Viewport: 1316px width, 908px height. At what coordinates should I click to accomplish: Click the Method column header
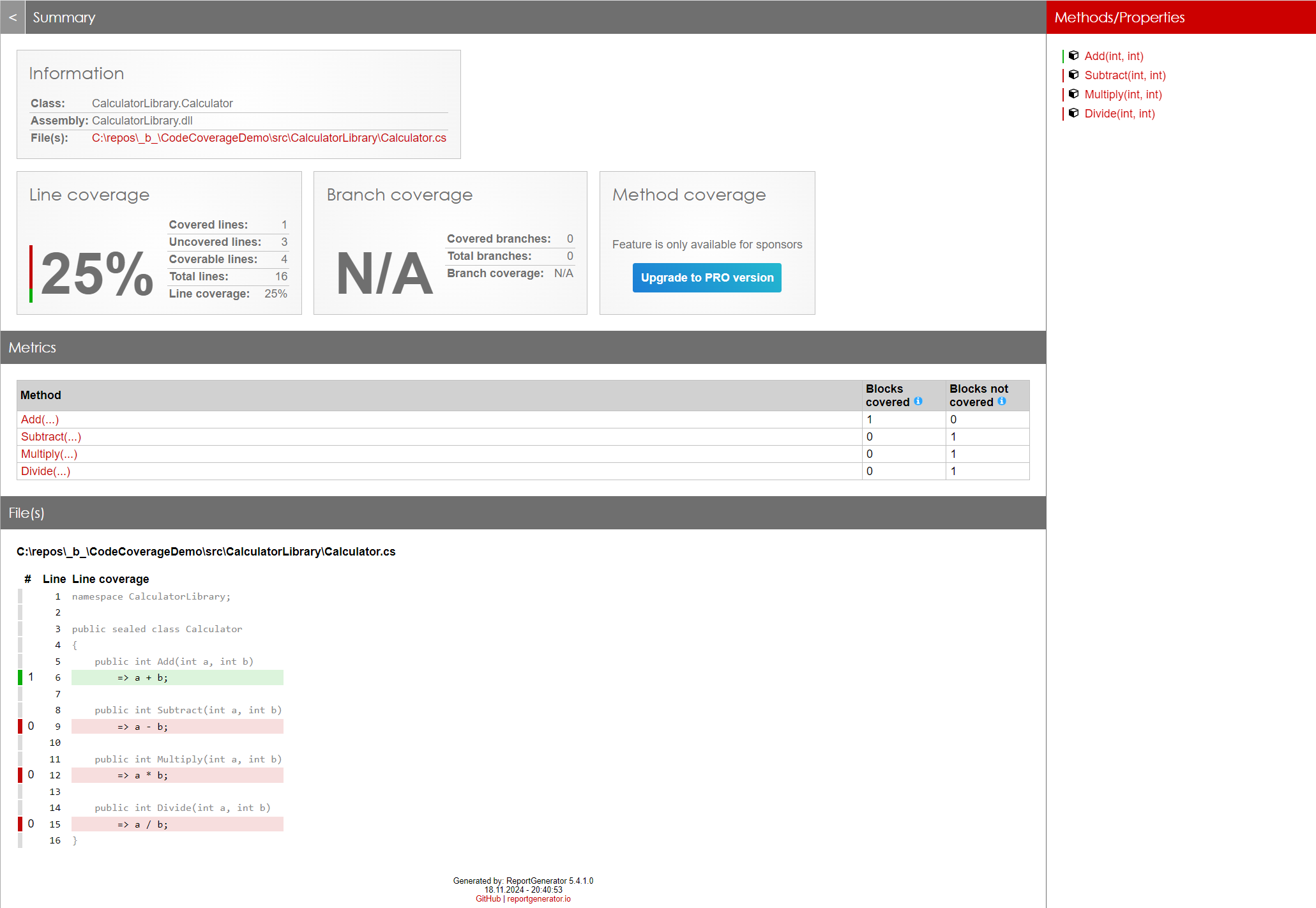[41, 395]
